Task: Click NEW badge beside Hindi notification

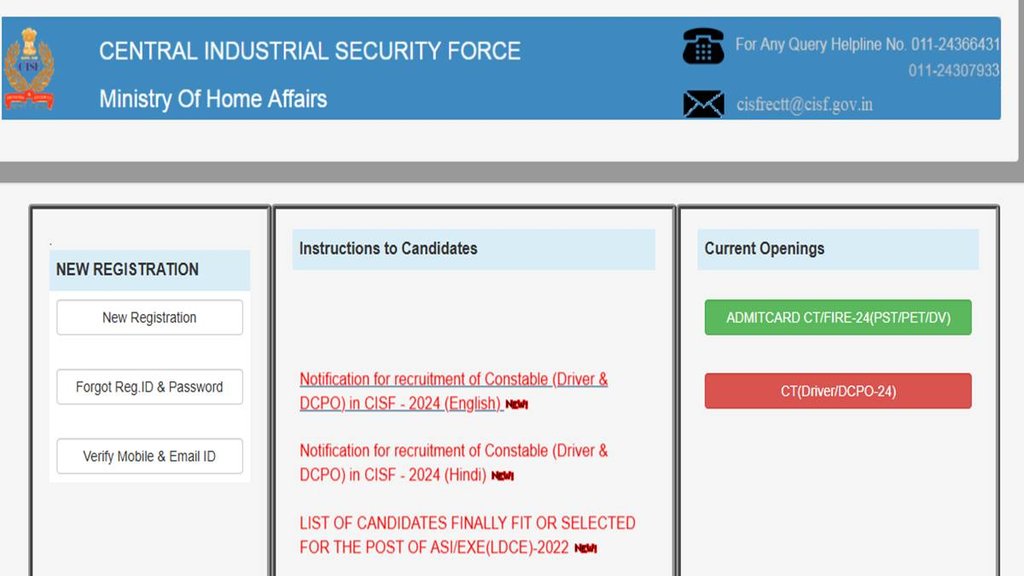Action: [x=502, y=476]
